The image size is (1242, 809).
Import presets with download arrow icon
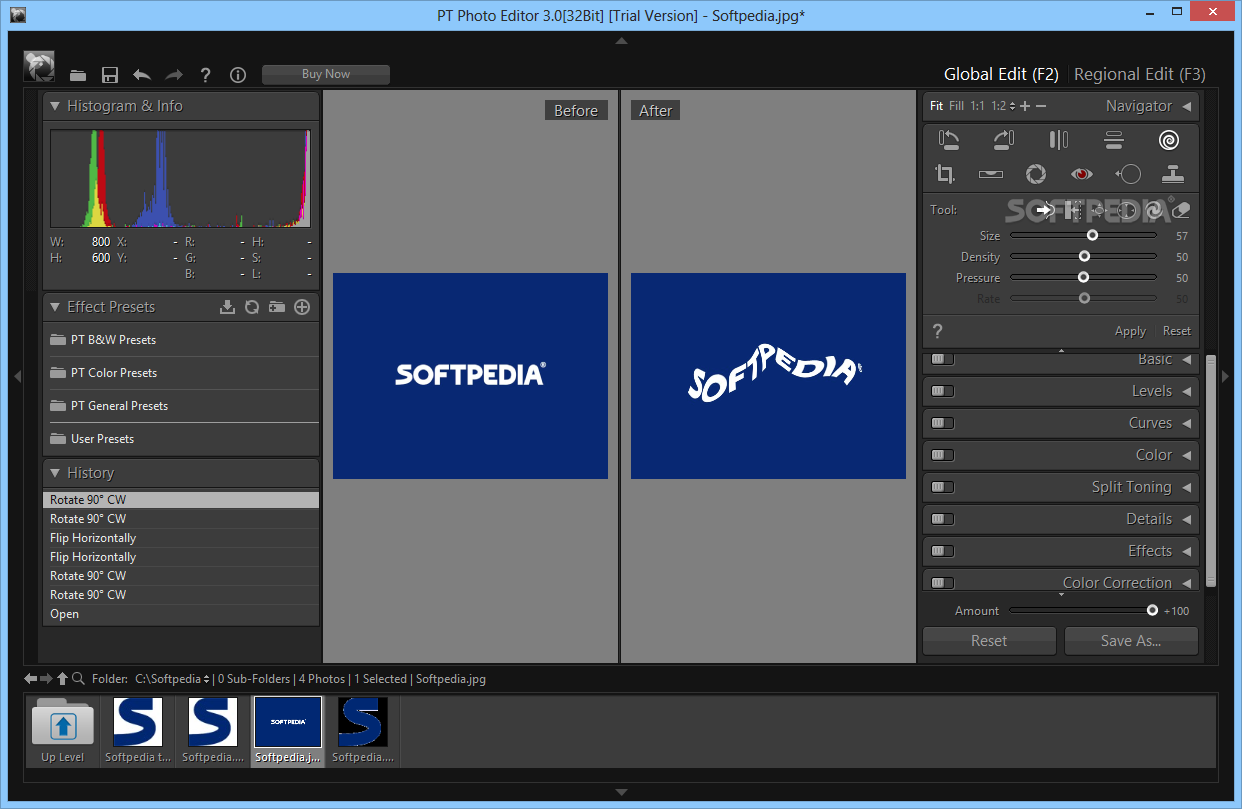227,307
